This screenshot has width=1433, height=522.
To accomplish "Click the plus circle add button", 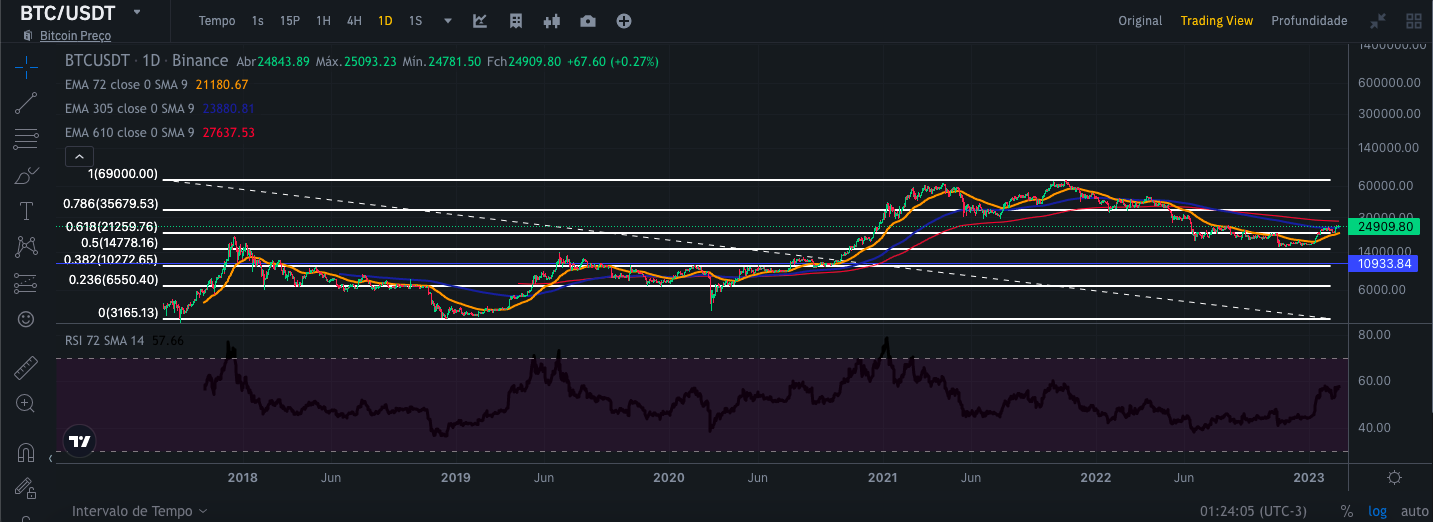I will click(624, 21).
